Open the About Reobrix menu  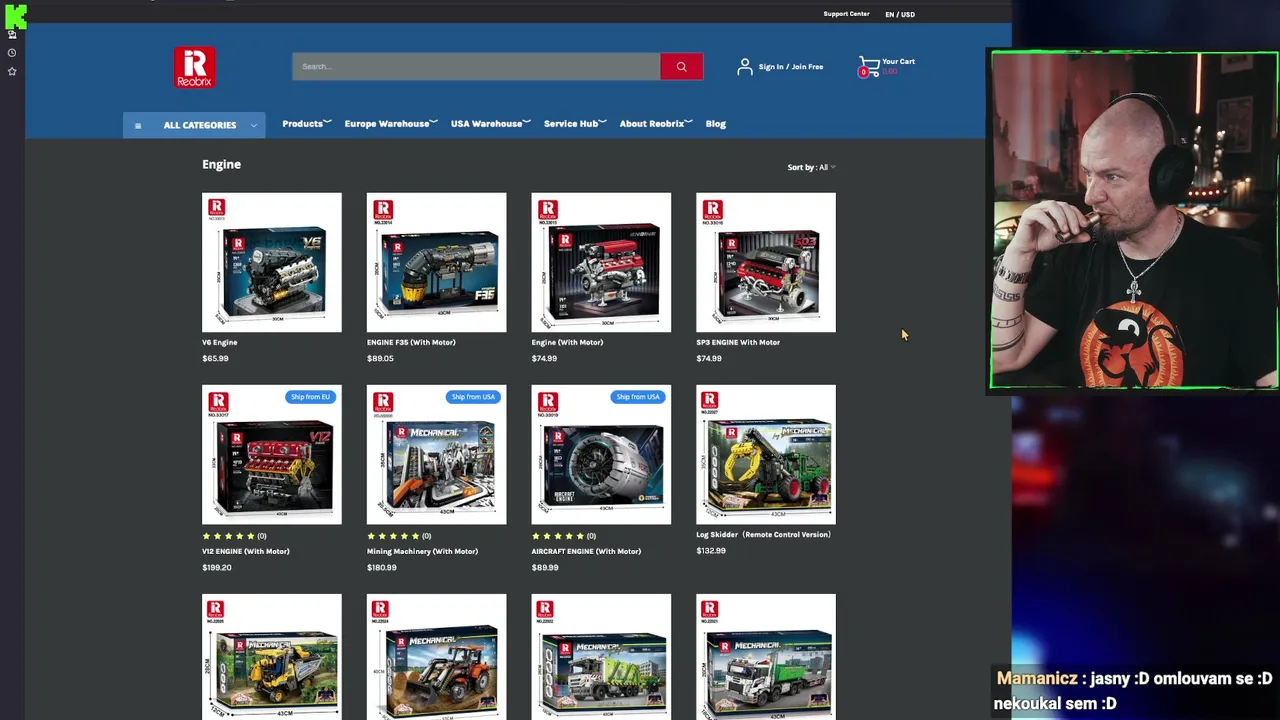[656, 124]
